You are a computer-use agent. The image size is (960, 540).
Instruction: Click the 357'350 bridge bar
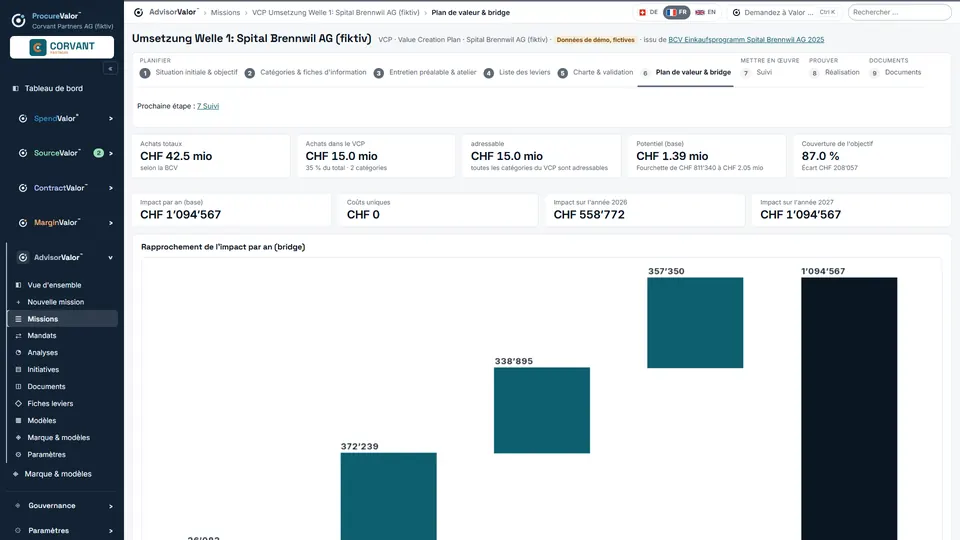coord(695,323)
